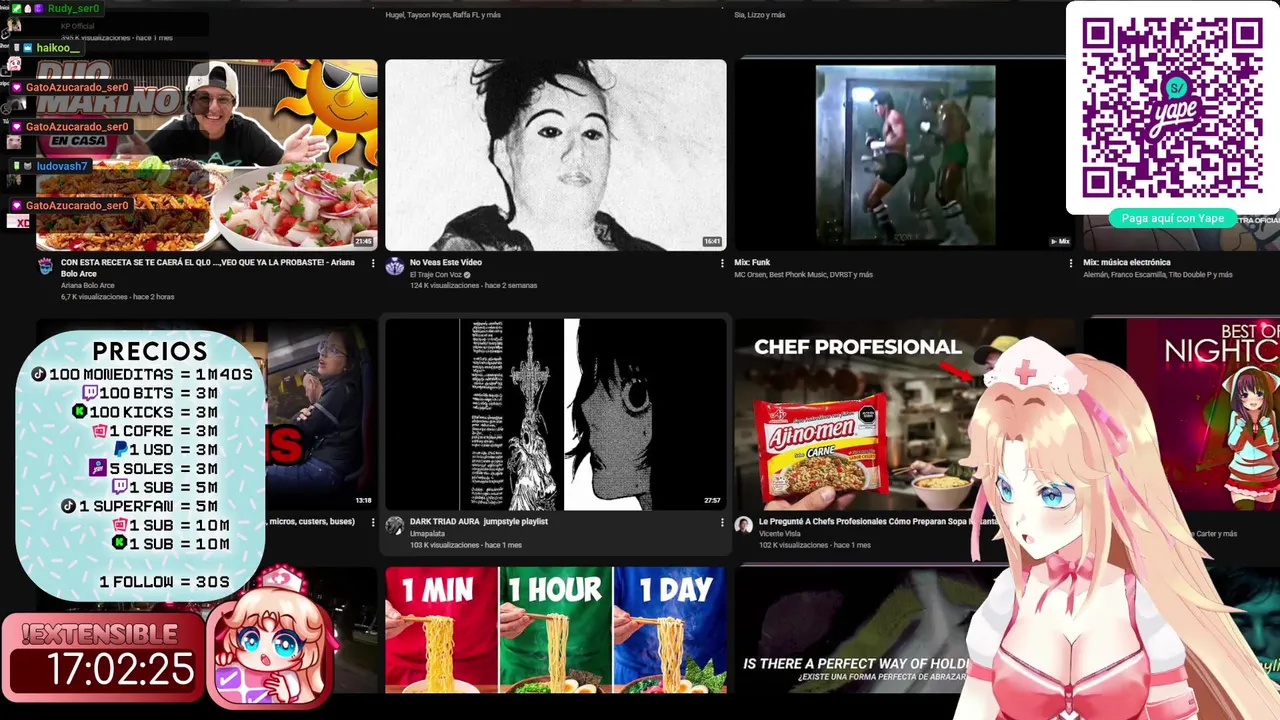Open the No Veas Este Video face thumbnail

click(556, 155)
